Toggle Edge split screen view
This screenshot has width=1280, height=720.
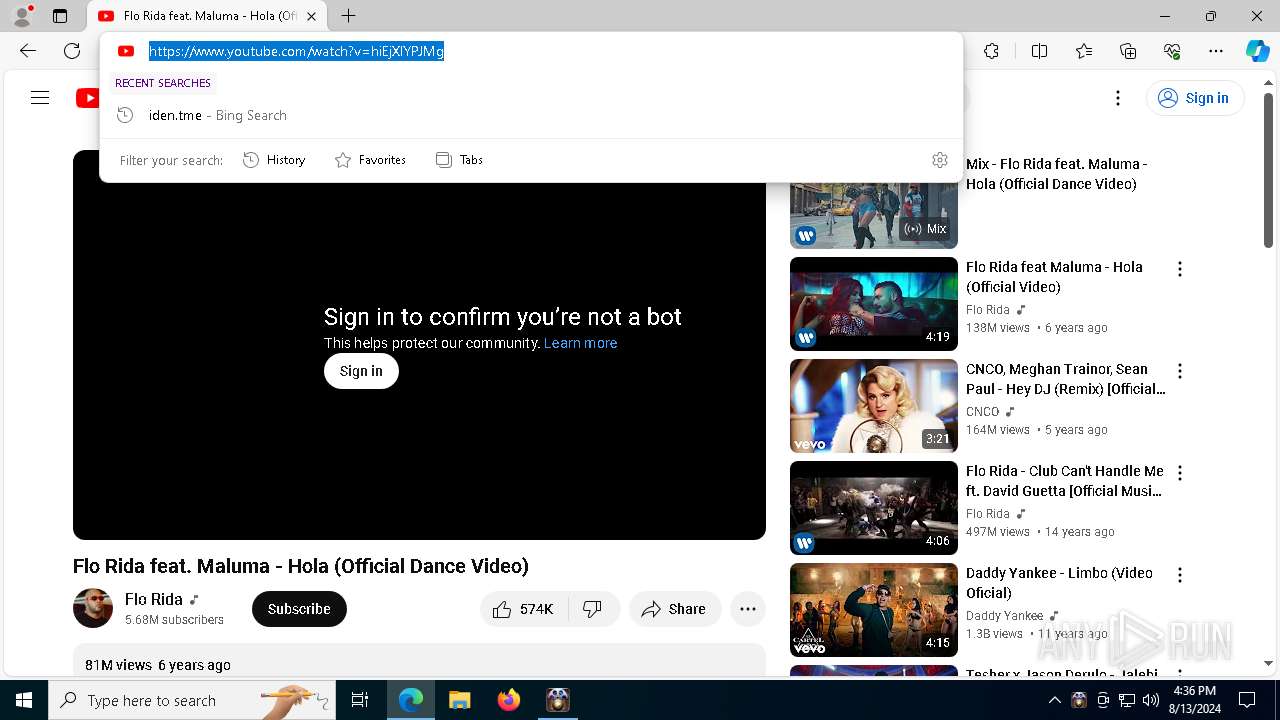point(1039,51)
